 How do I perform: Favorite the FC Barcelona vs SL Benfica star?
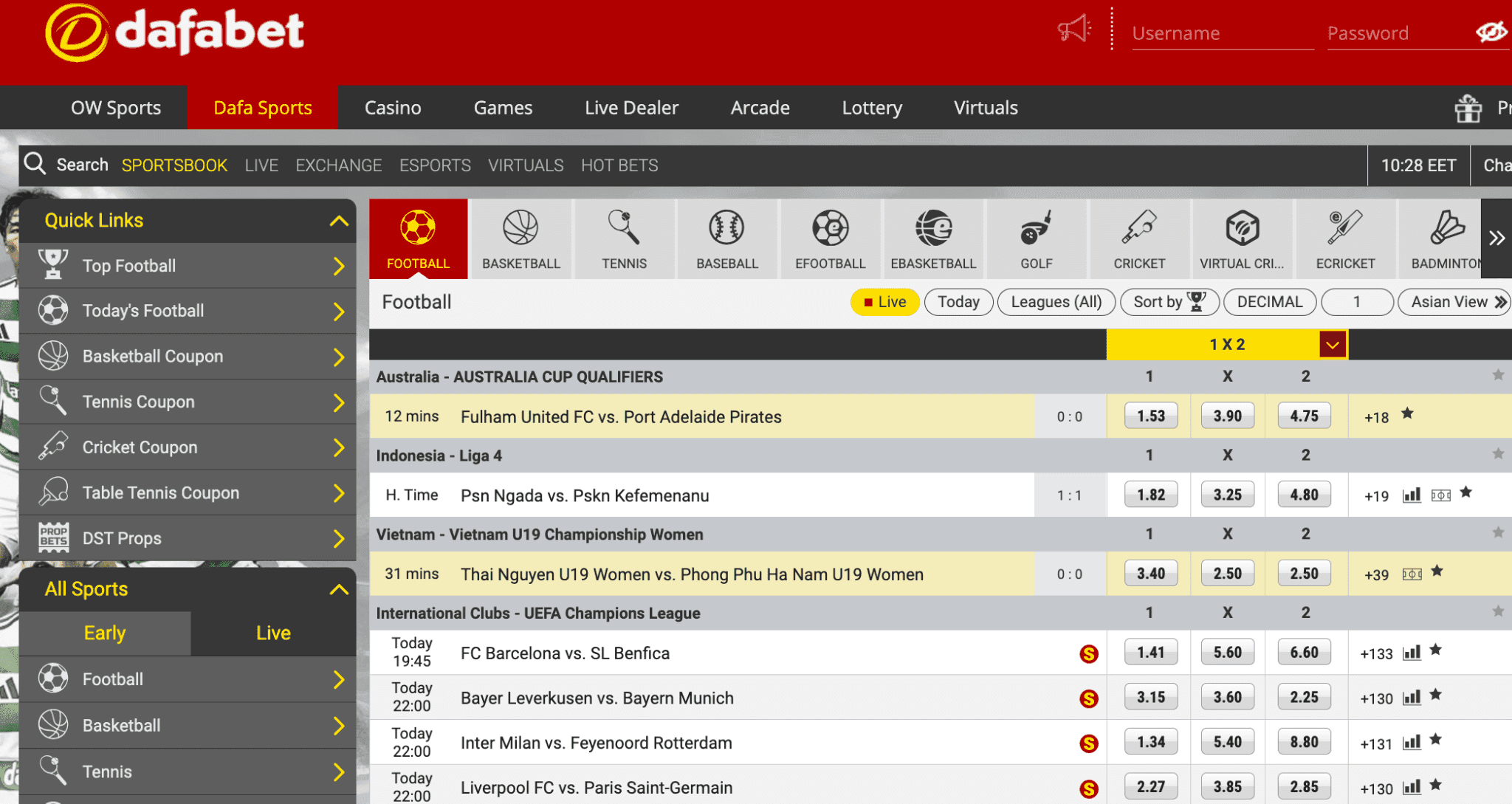tap(1435, 650)
